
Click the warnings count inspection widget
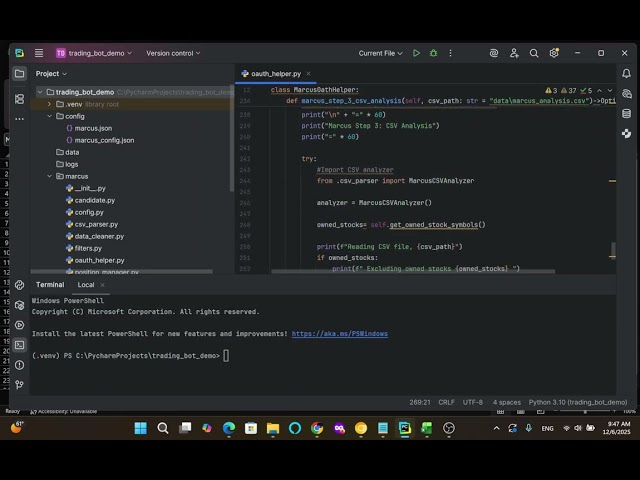click(x=568, y=91)
